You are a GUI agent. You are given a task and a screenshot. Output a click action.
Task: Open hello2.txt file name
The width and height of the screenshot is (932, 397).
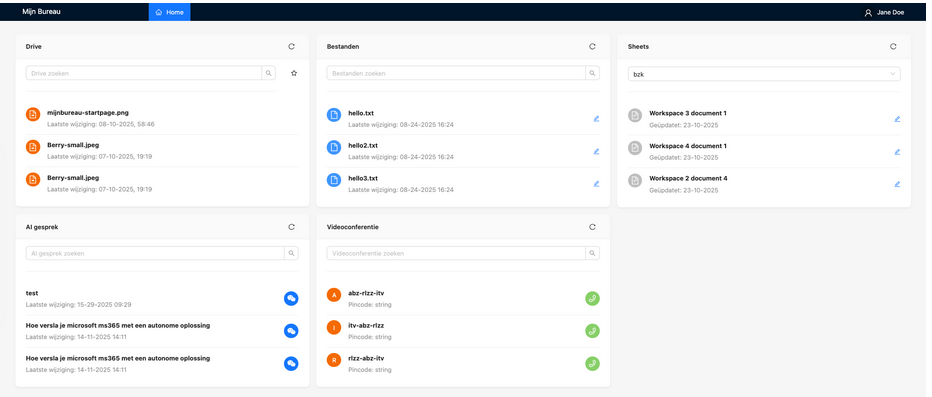363,146
